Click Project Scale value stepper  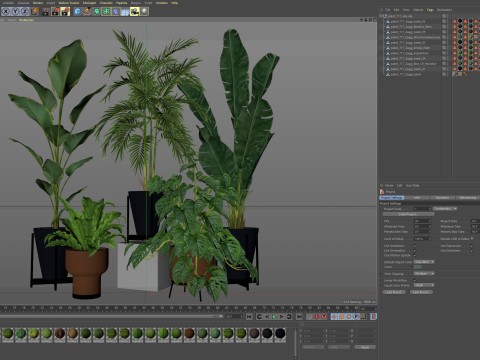[429, 209]
